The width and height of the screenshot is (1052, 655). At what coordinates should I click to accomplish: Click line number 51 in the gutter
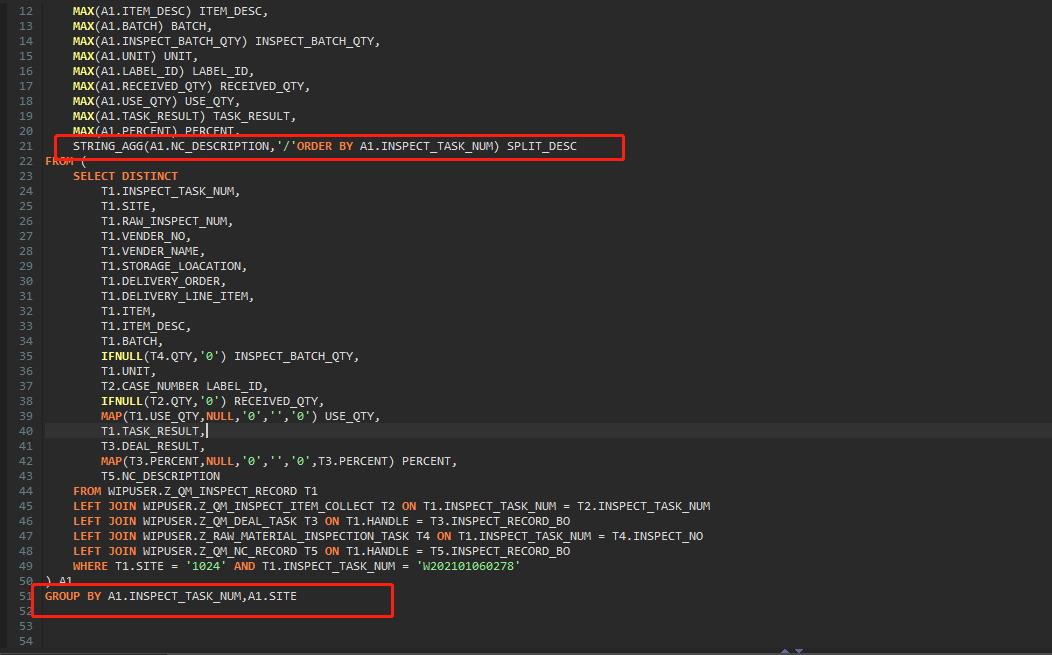25,595
